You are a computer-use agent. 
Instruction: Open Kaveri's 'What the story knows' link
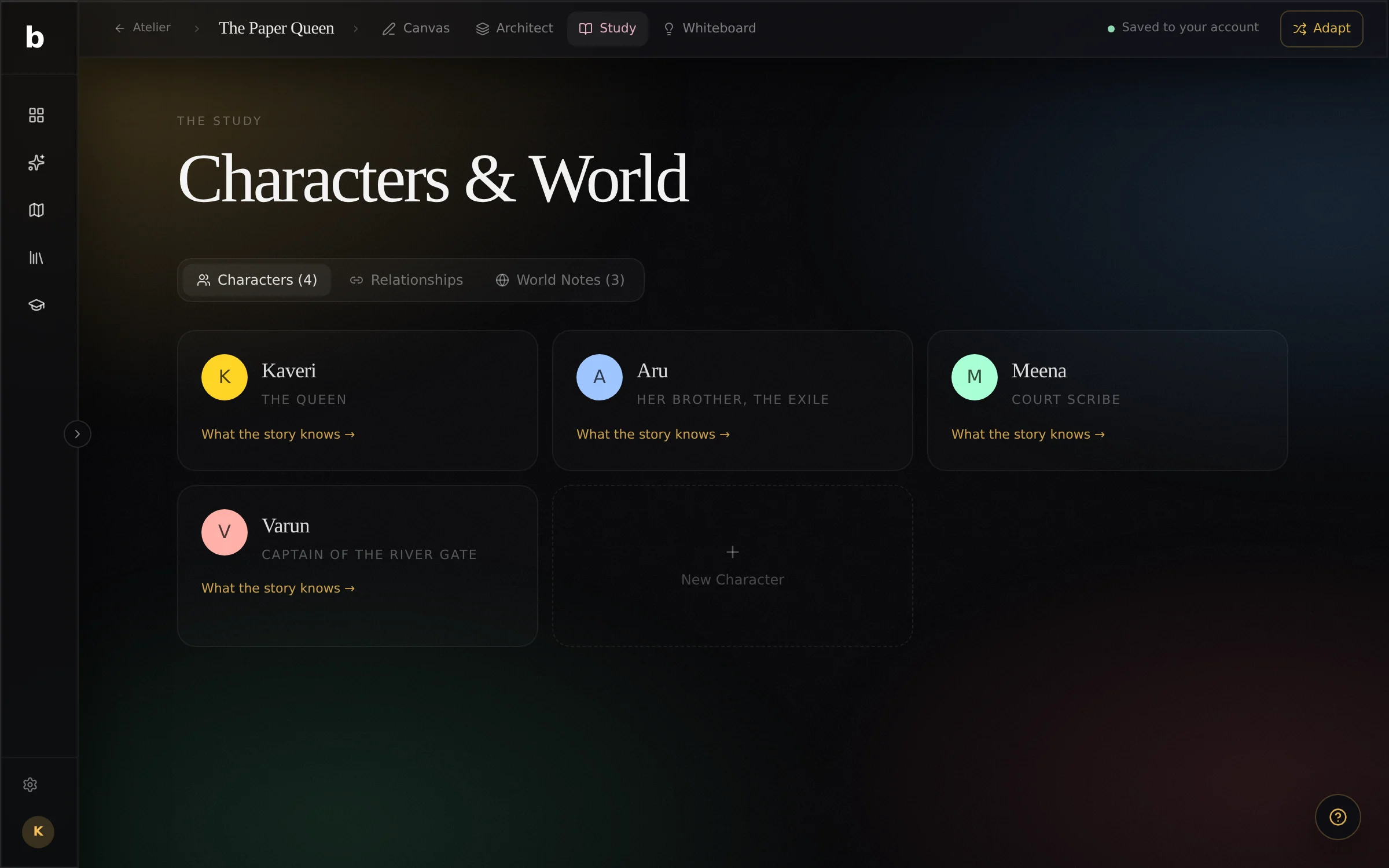click(x=278, y=434)
